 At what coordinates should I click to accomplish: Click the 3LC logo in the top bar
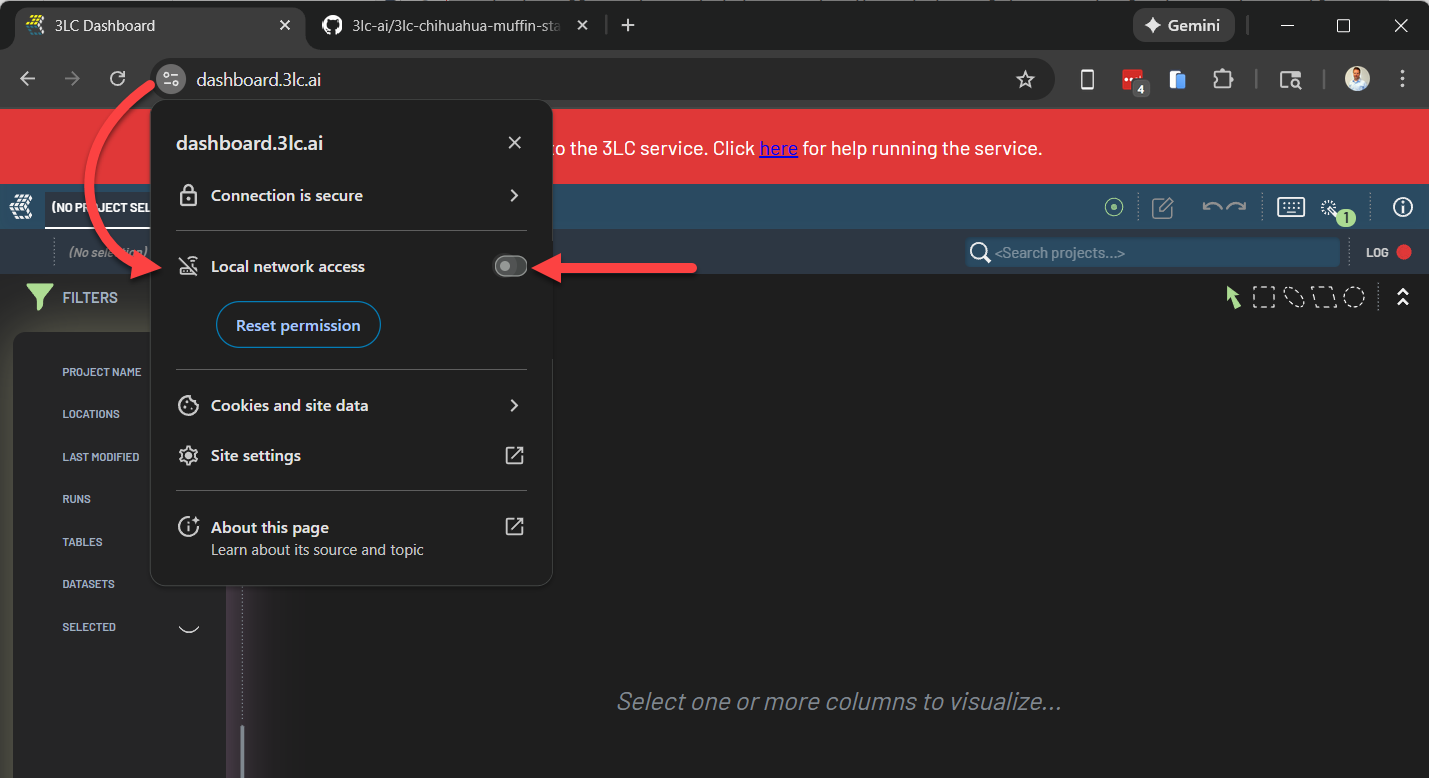coord(21,207)
